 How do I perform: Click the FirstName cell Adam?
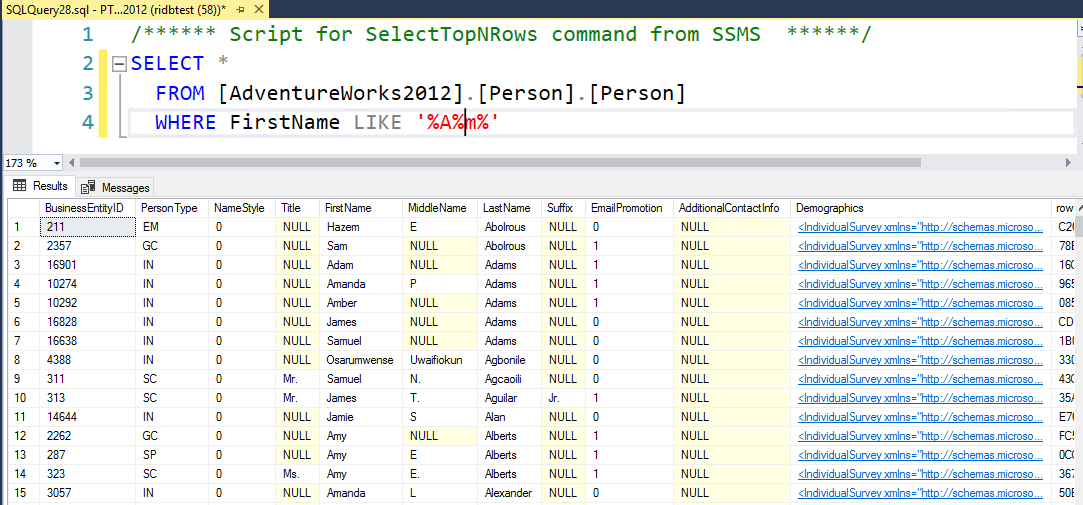pyautogui.click(x=361, y=265)
